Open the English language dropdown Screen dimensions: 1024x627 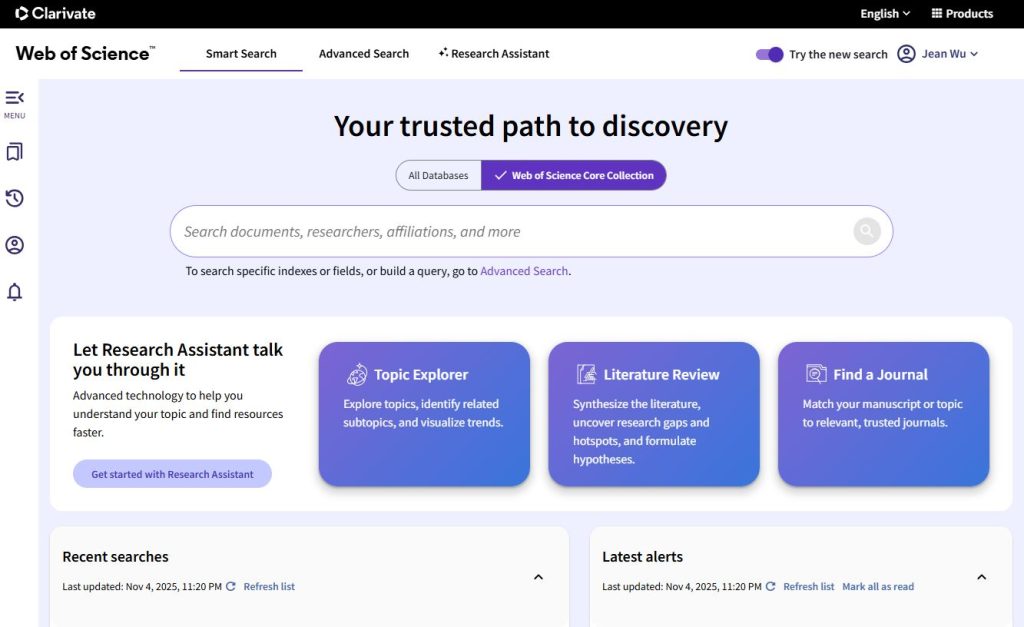pos(885,14)
